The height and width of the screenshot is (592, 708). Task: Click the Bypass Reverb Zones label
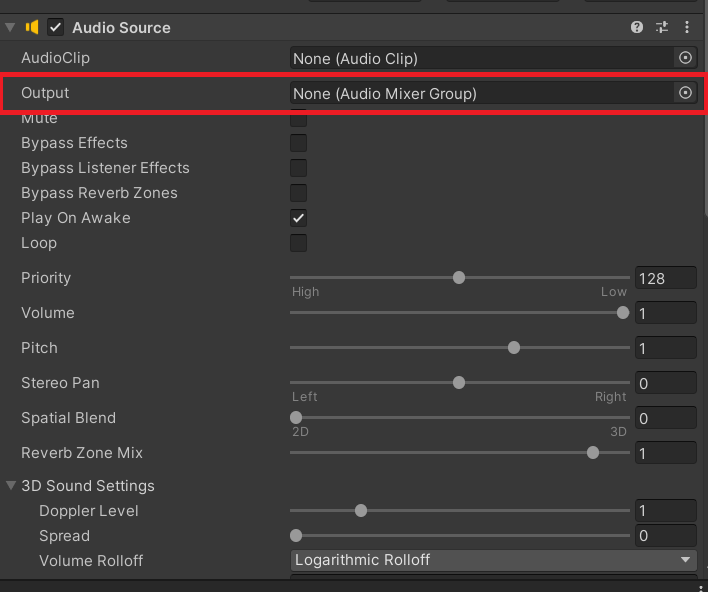99,193
